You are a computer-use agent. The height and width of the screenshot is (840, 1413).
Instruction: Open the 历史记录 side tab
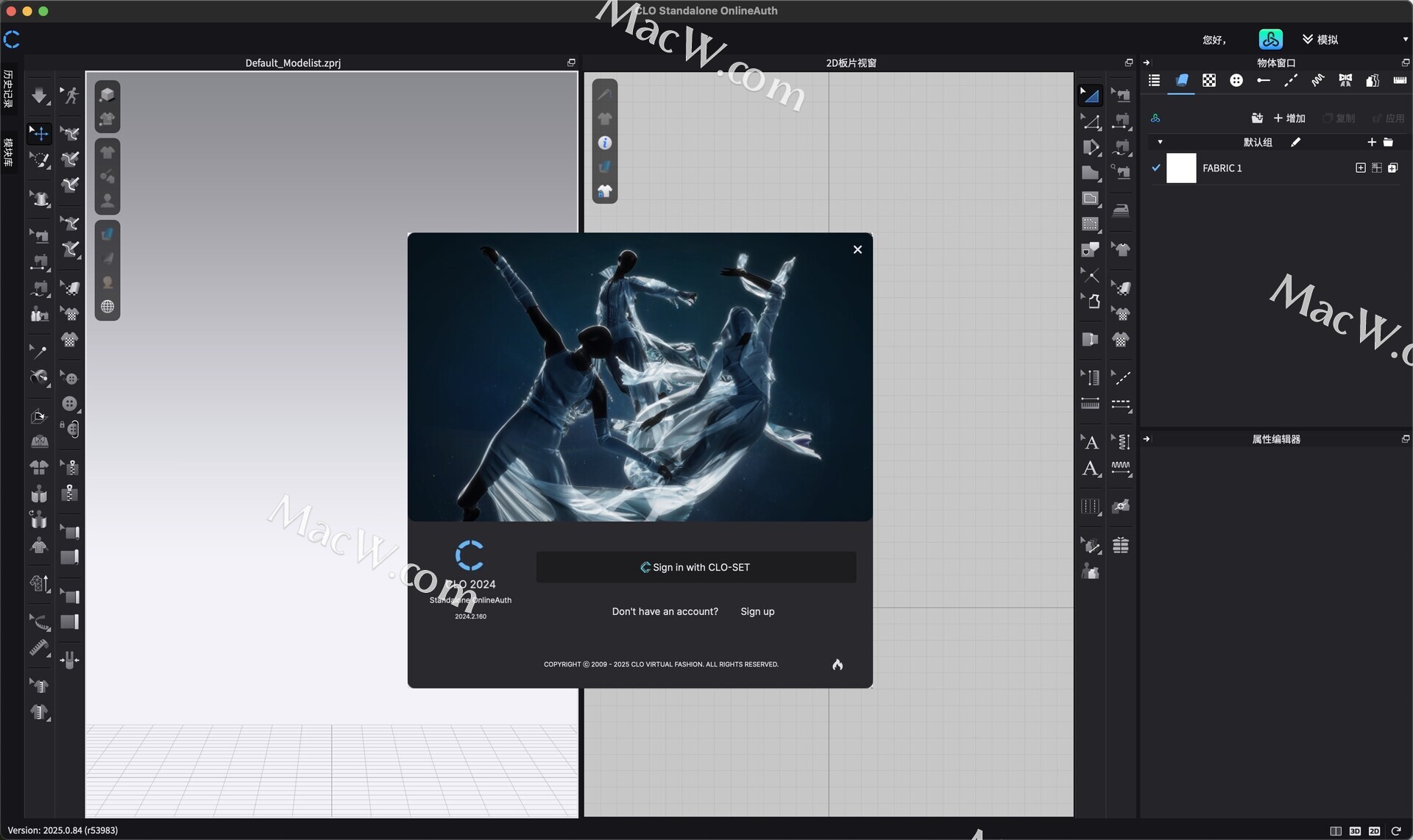pyautogui.click(x=8, y=89)
